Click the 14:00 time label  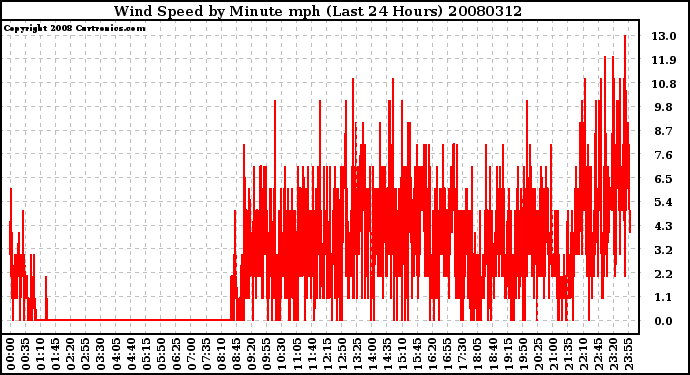coord(371,354)
